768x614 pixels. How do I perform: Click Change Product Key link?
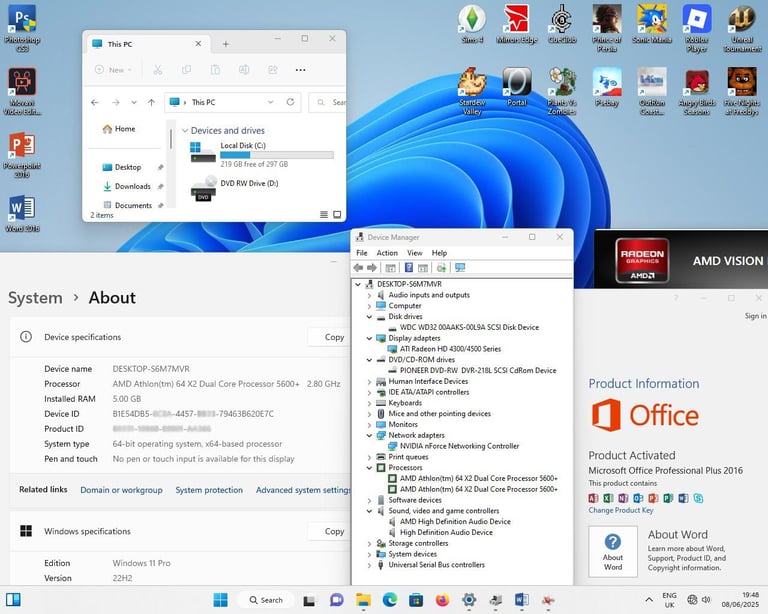621,510
